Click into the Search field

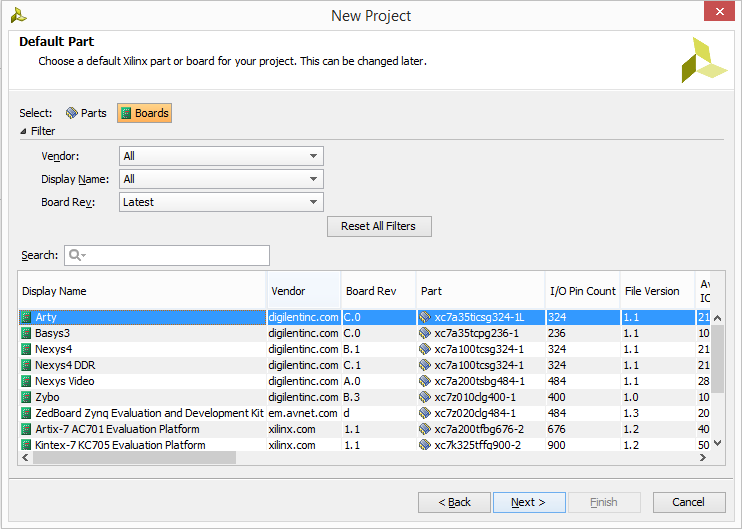tap(167, 256)
